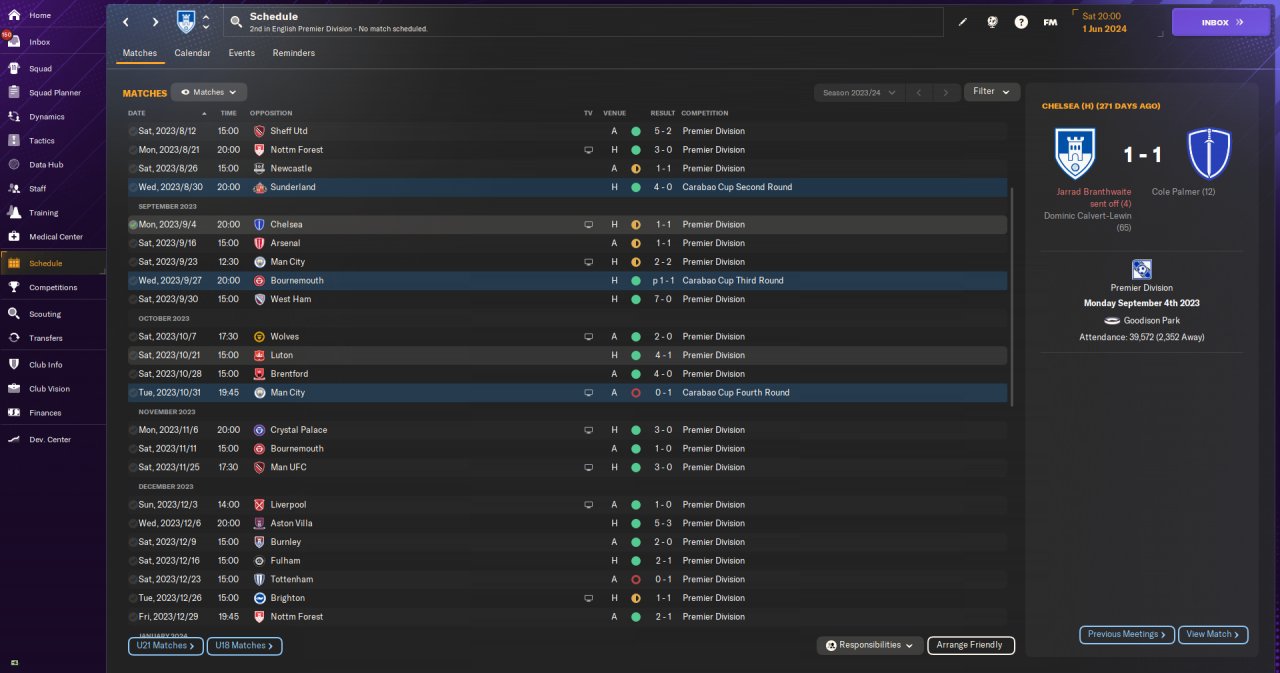Open the Dev. Center sidebar icon
Viewport: 1280px width, 673px height.
[14, 439]
